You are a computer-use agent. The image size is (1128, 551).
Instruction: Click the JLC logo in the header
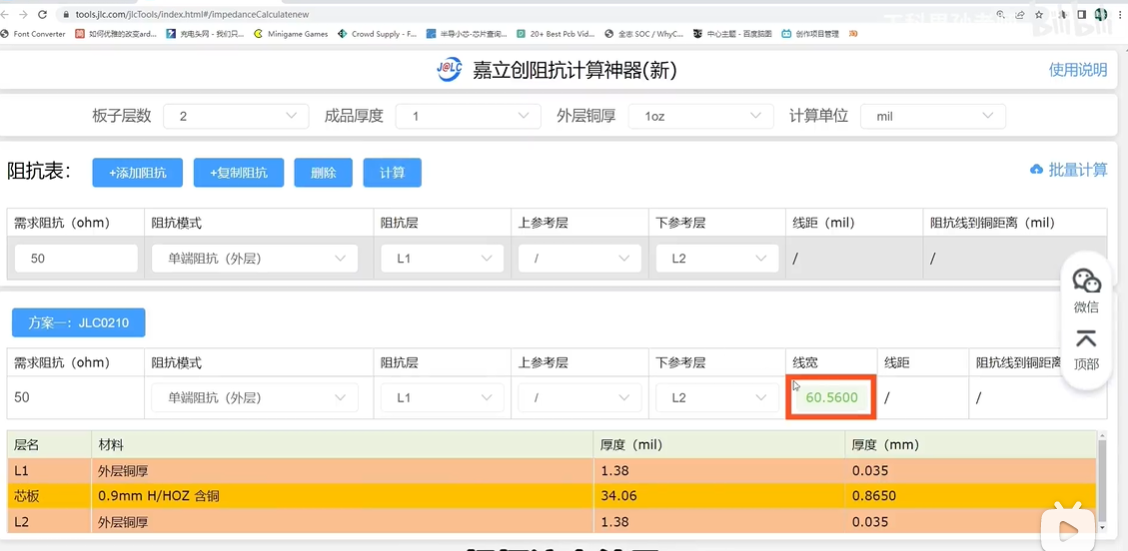point(449,70)
